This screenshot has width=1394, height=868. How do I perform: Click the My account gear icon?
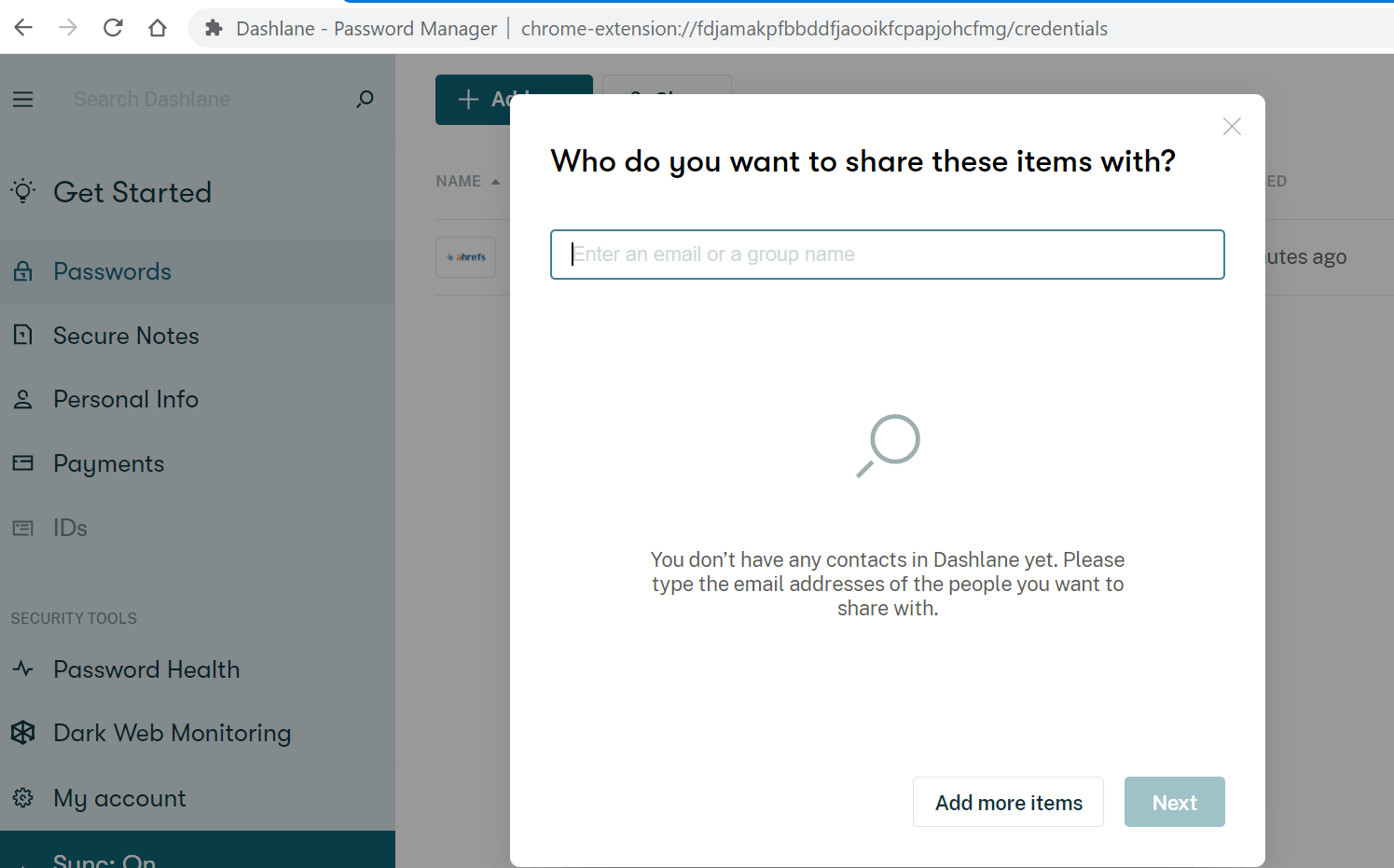click(x=22, y=798)
